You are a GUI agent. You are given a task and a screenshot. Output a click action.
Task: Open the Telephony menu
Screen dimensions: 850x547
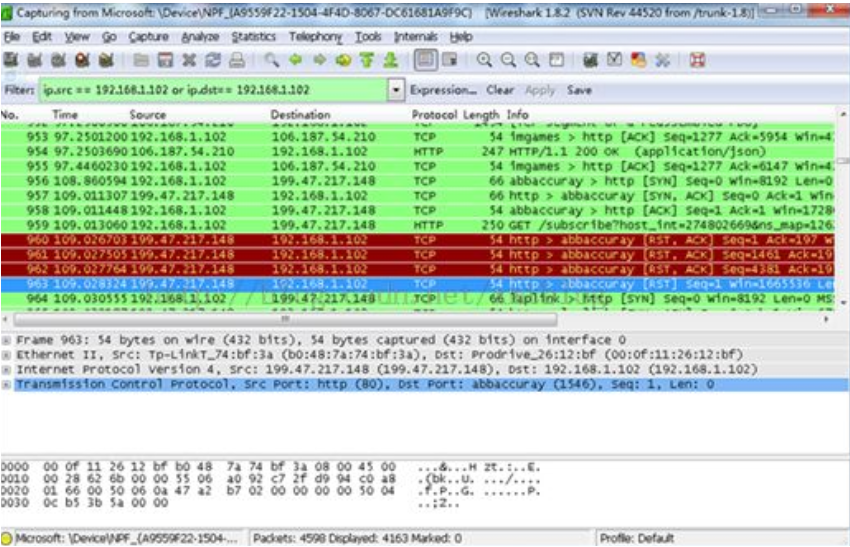[x=315, y=37]
